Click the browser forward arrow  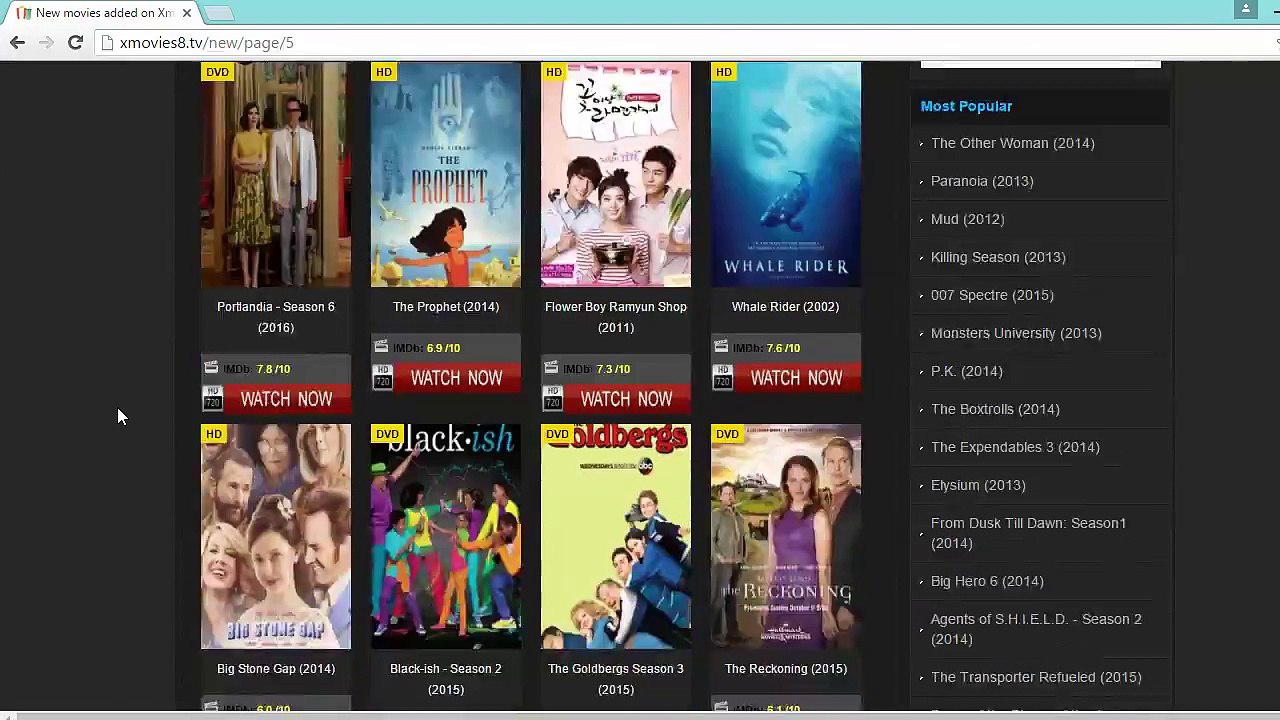(46, 42)
